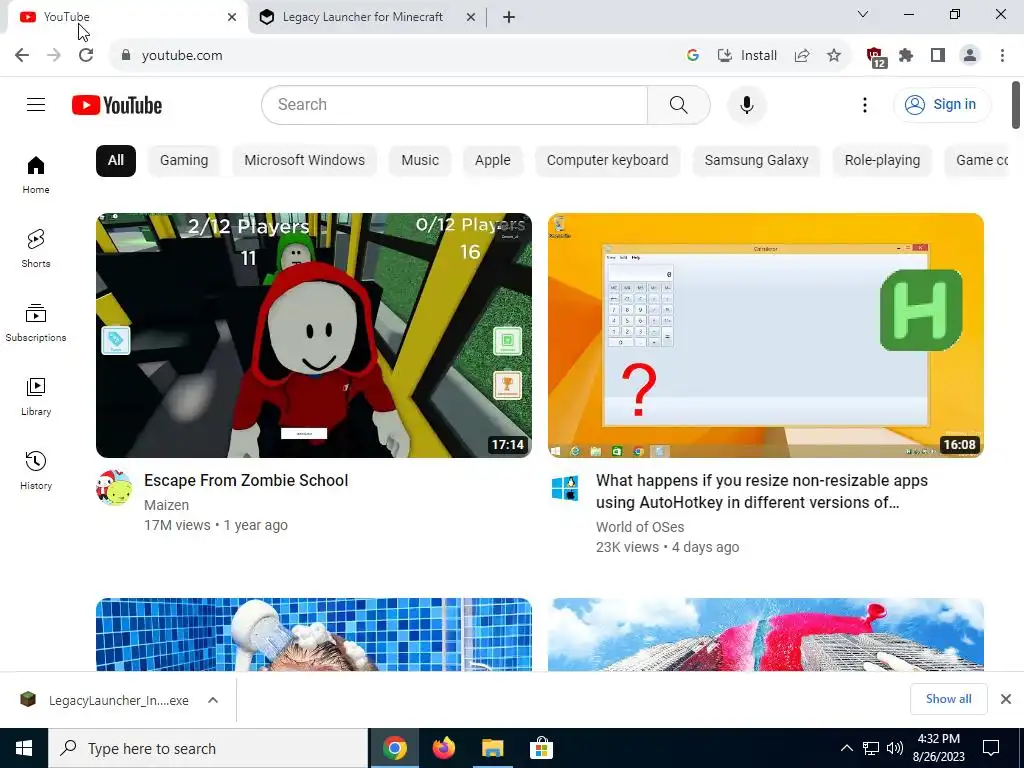The height and width of the screenshot is (768, 1024).
Task: Click the Sign in button
Action: click(942, 104)
